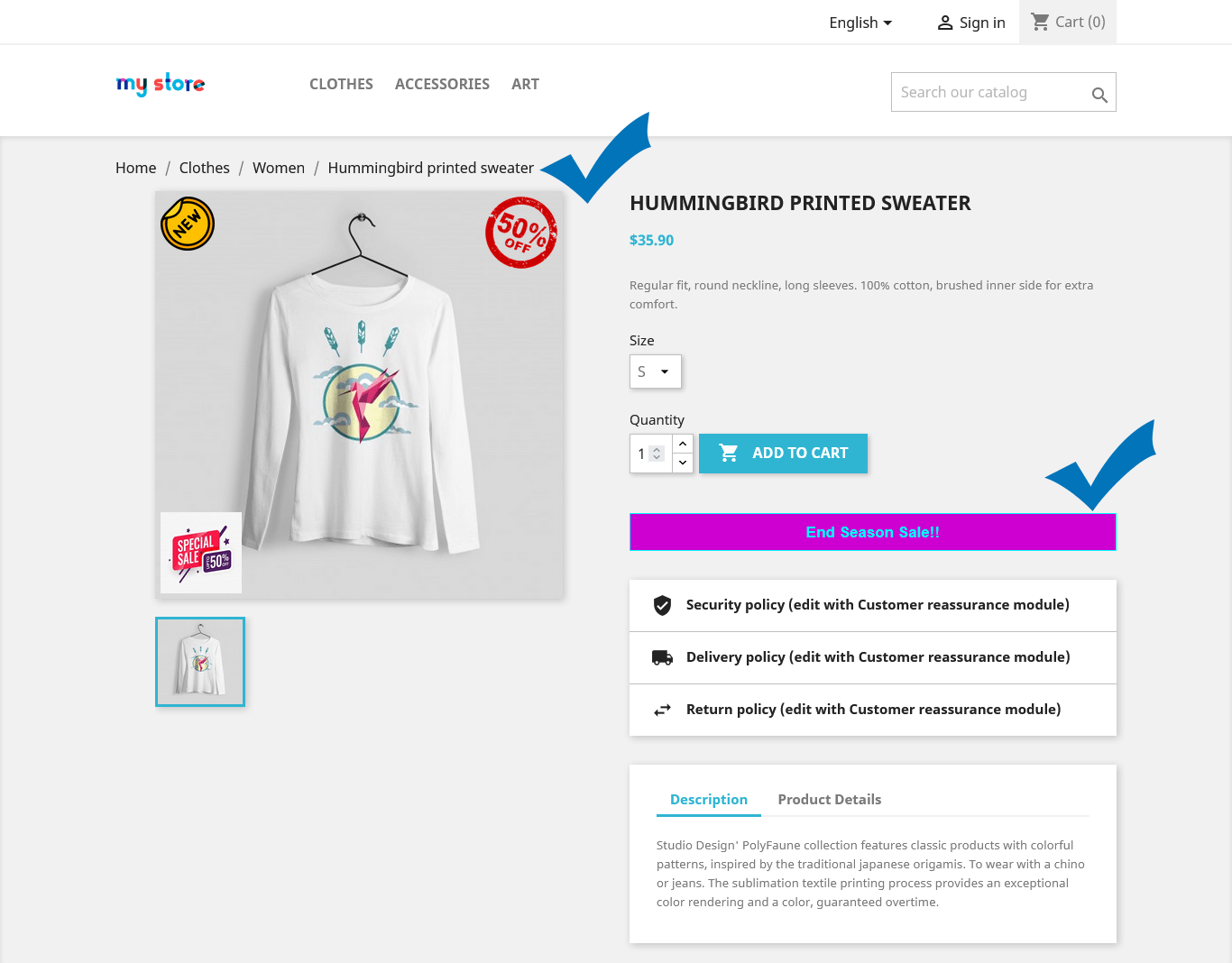Viewport: 1232px width, 963px height.
Task: Click the security policy shield icon
Action: (x=662, y=605)
